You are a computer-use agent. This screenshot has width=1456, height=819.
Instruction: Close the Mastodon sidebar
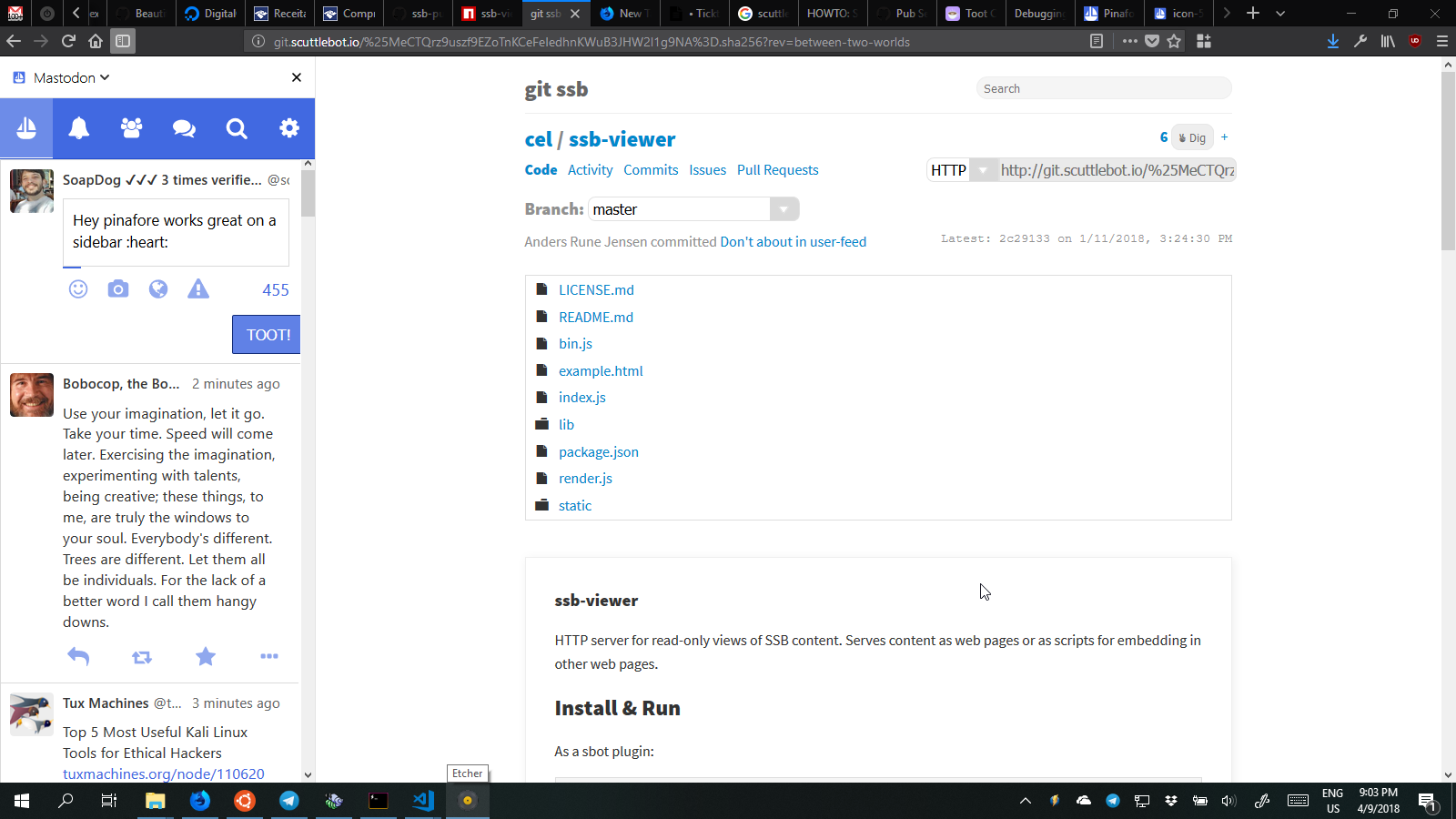tap(296, 77)
